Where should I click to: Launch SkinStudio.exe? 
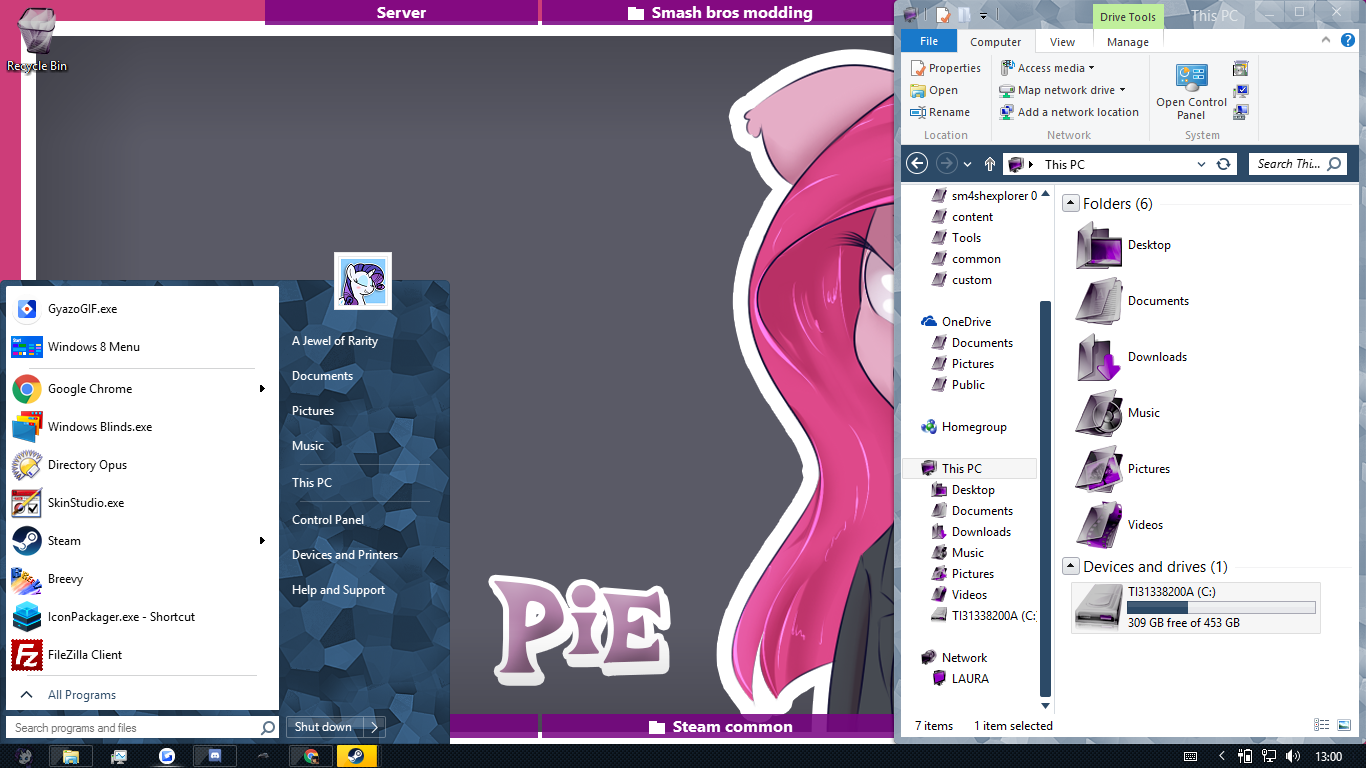[142, 503]
